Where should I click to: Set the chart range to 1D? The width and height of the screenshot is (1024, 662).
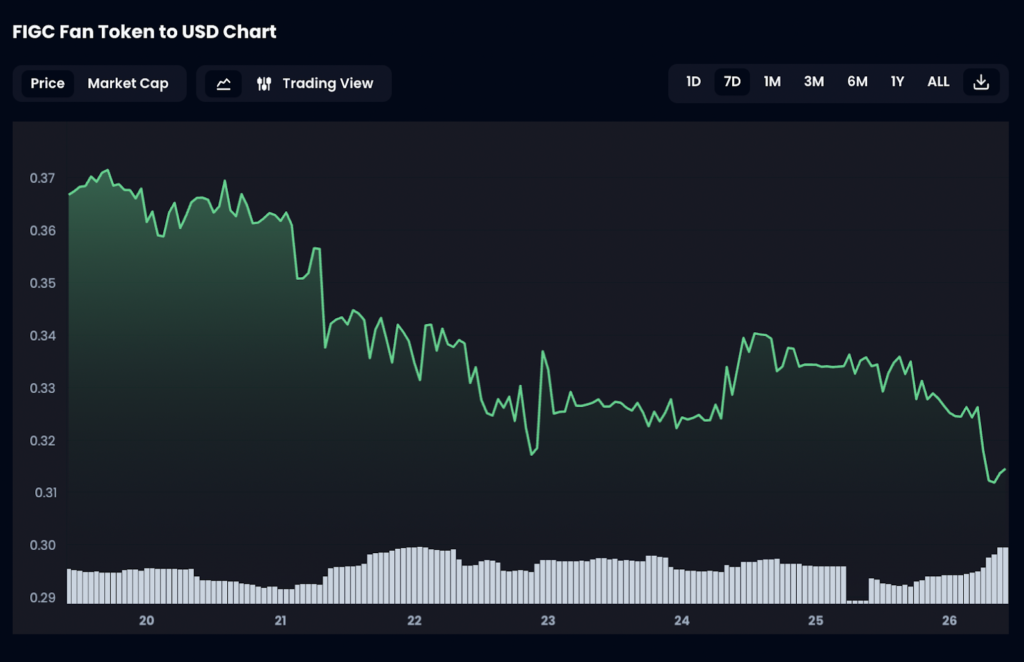(x=693, y=82)
